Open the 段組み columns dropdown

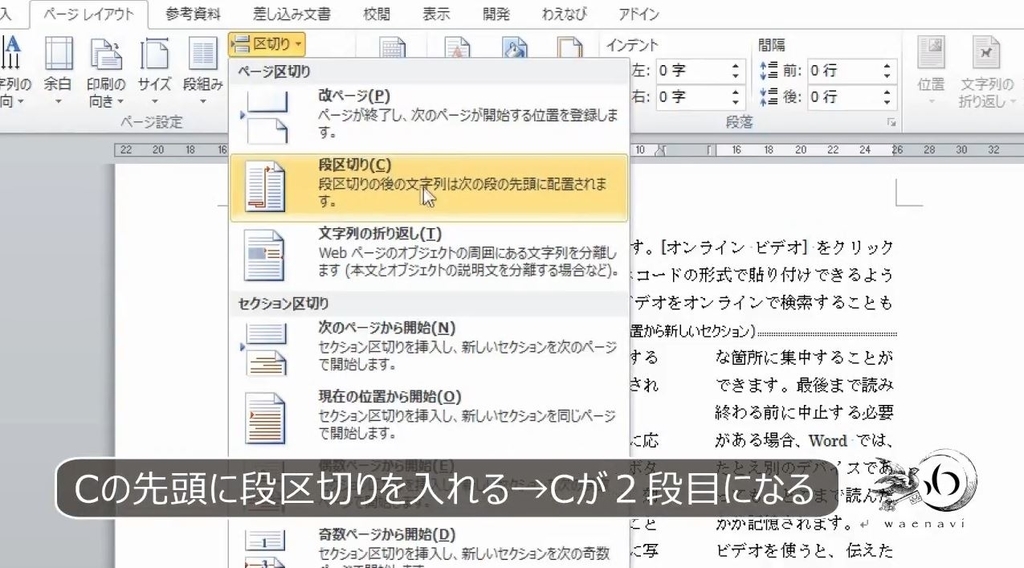pyautogui.click(x=203, y=72)
